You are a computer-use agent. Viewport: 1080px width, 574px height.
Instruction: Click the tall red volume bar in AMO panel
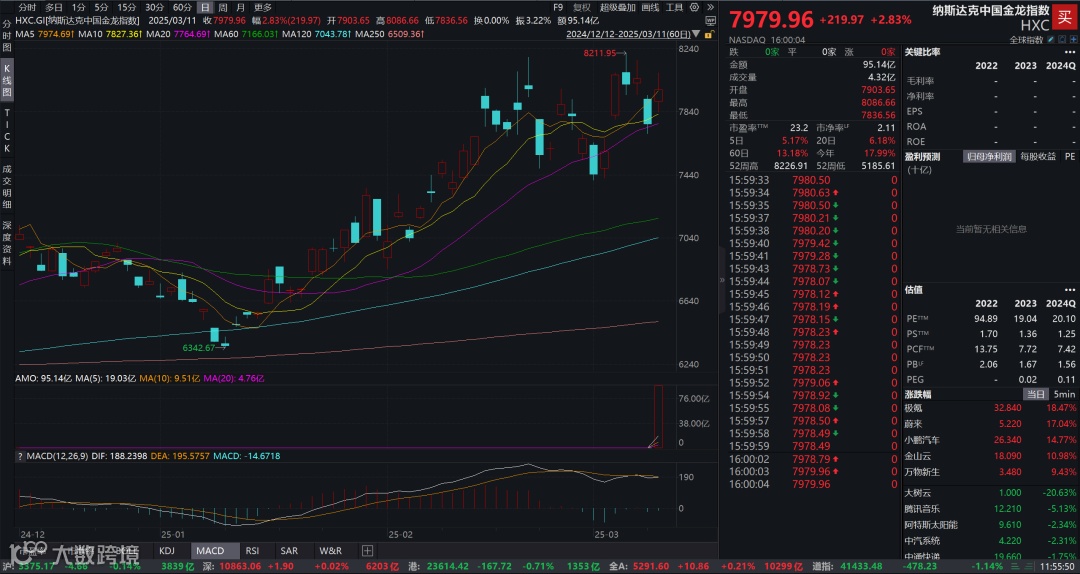(658, 417)
